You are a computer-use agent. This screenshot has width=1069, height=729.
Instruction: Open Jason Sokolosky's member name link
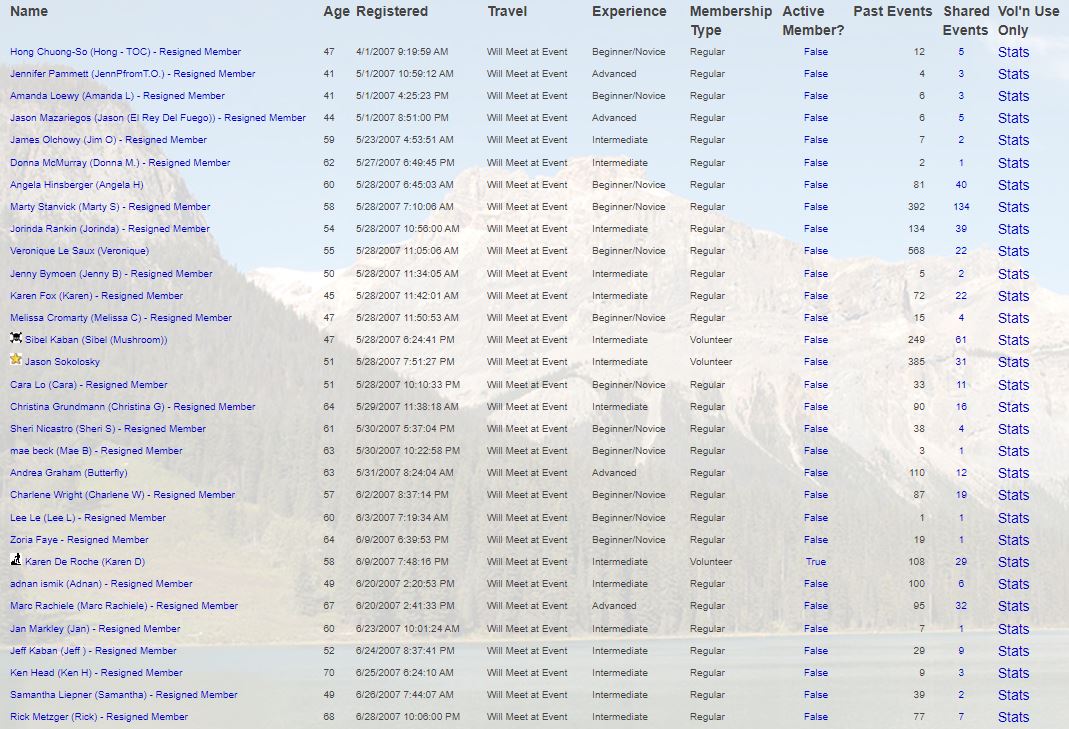62,362
